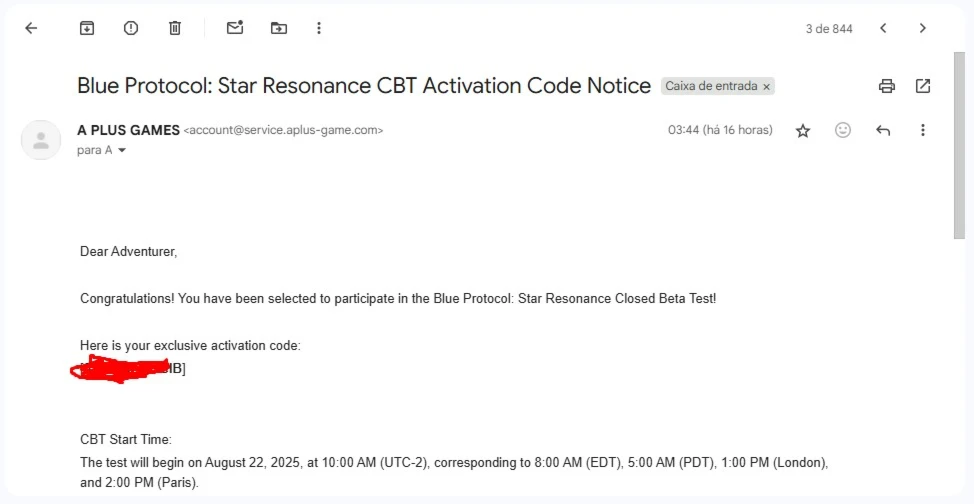Reply to A PLUS GAMES
The height and width of the screenshot is (504, 974).
[x=883, y=131]
